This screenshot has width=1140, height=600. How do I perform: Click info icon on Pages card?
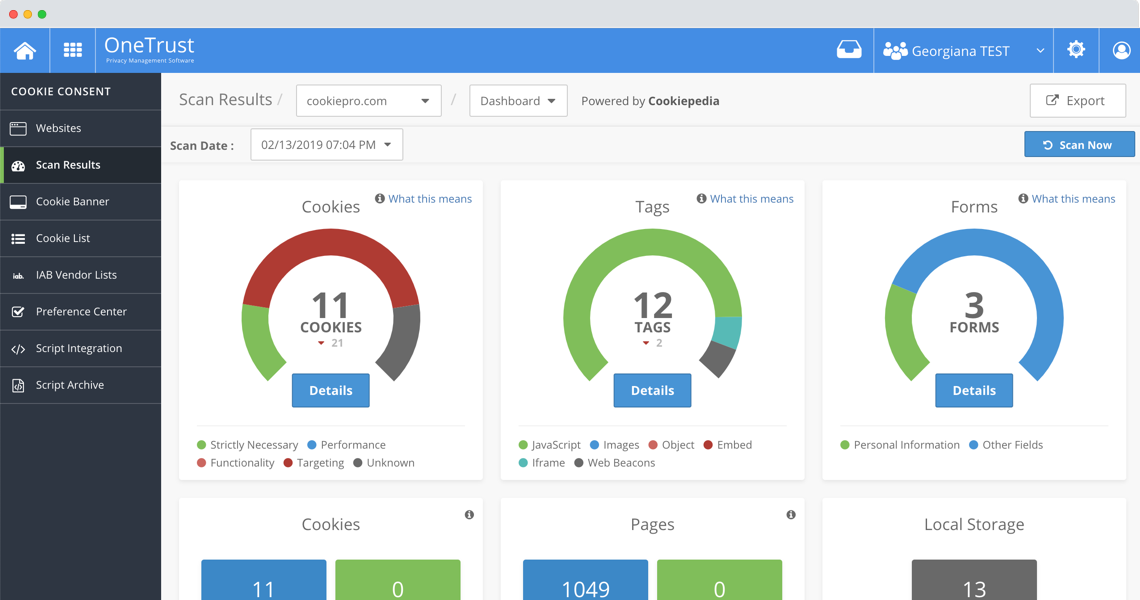pyautogui.click(x=791, y=515)
